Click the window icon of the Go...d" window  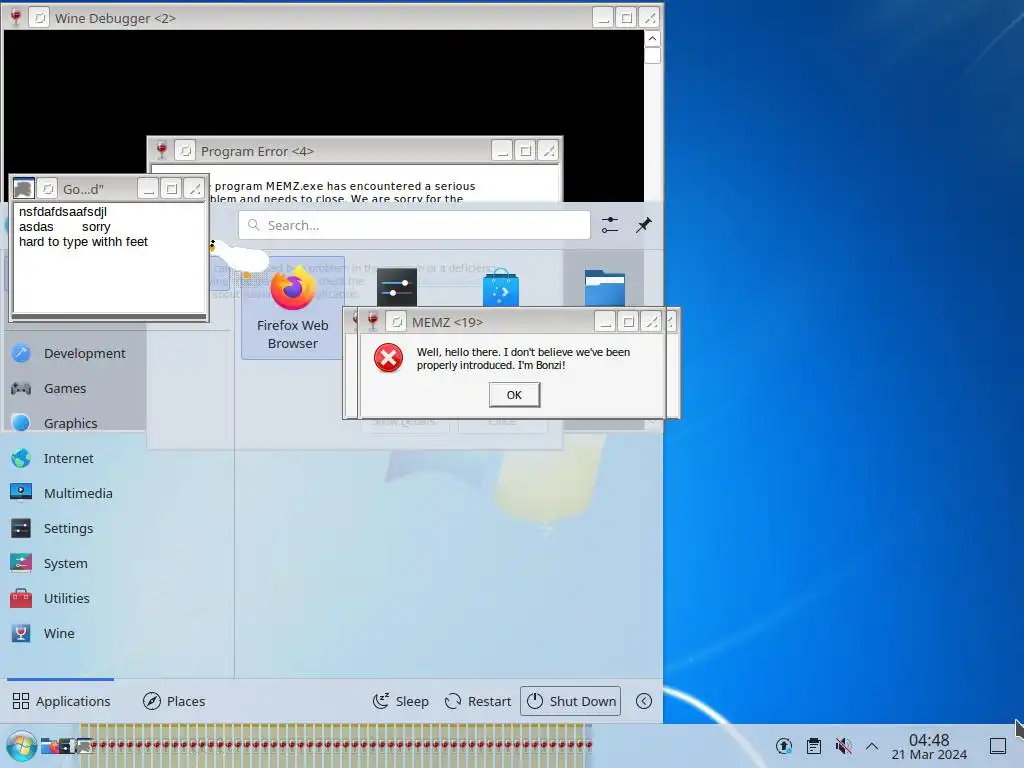click(24, 189)
